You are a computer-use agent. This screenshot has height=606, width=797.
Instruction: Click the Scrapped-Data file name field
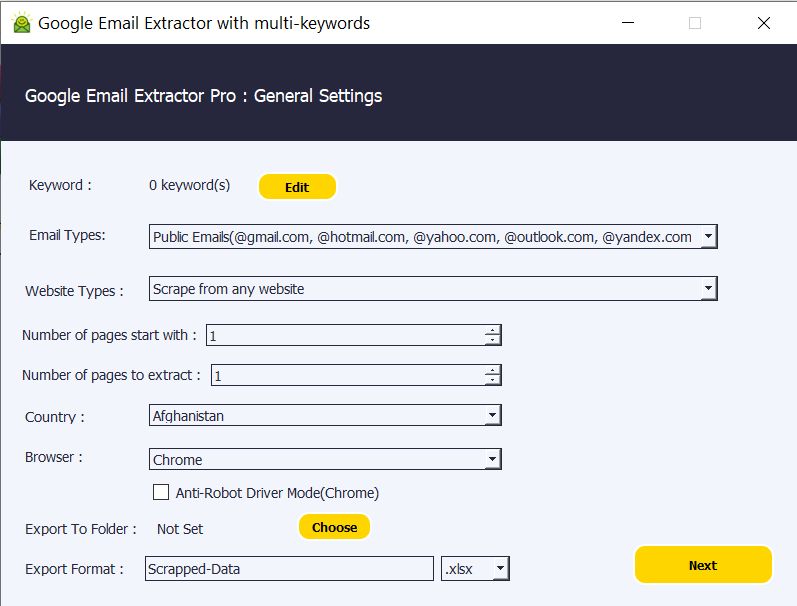pos(289,568)
